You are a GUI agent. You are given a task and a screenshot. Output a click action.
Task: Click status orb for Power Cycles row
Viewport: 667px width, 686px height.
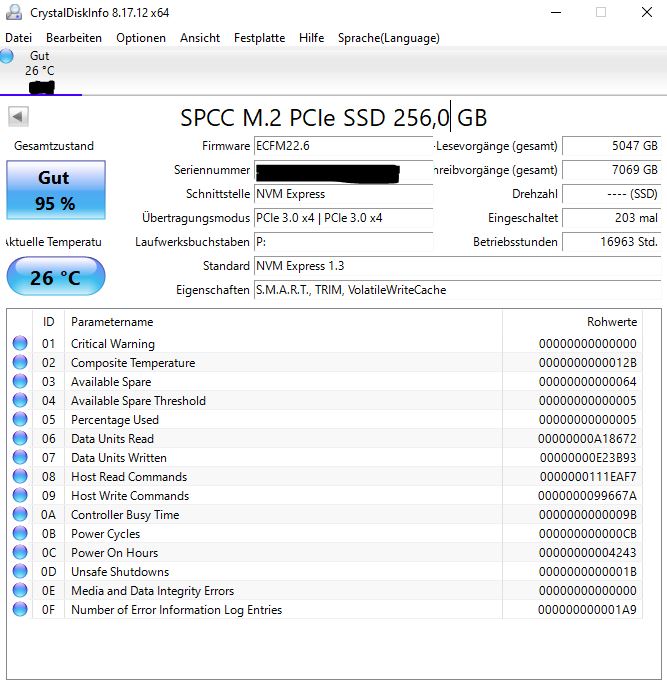[20, 533]
